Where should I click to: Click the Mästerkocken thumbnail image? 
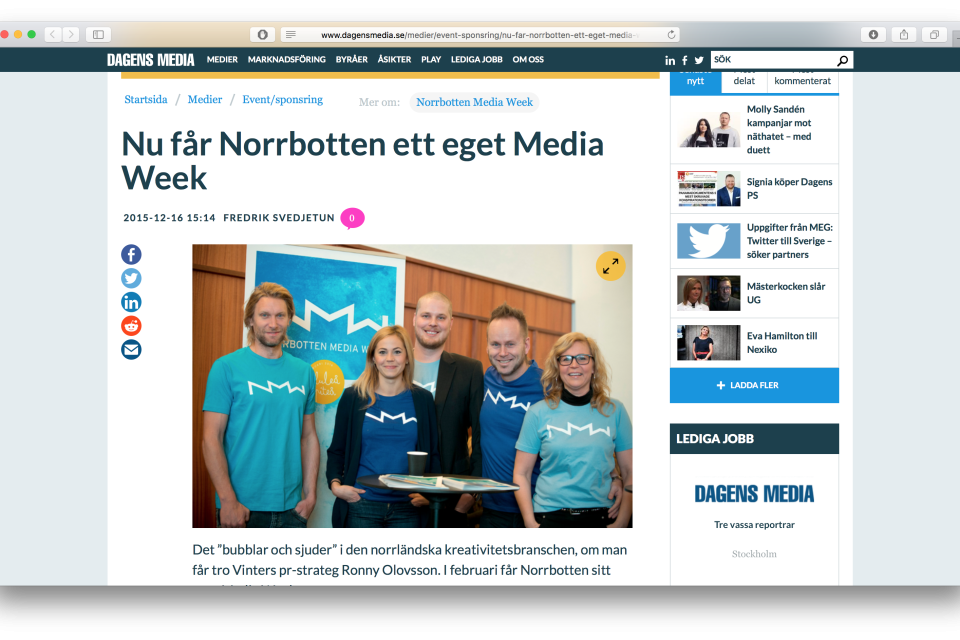click(708, 293)
